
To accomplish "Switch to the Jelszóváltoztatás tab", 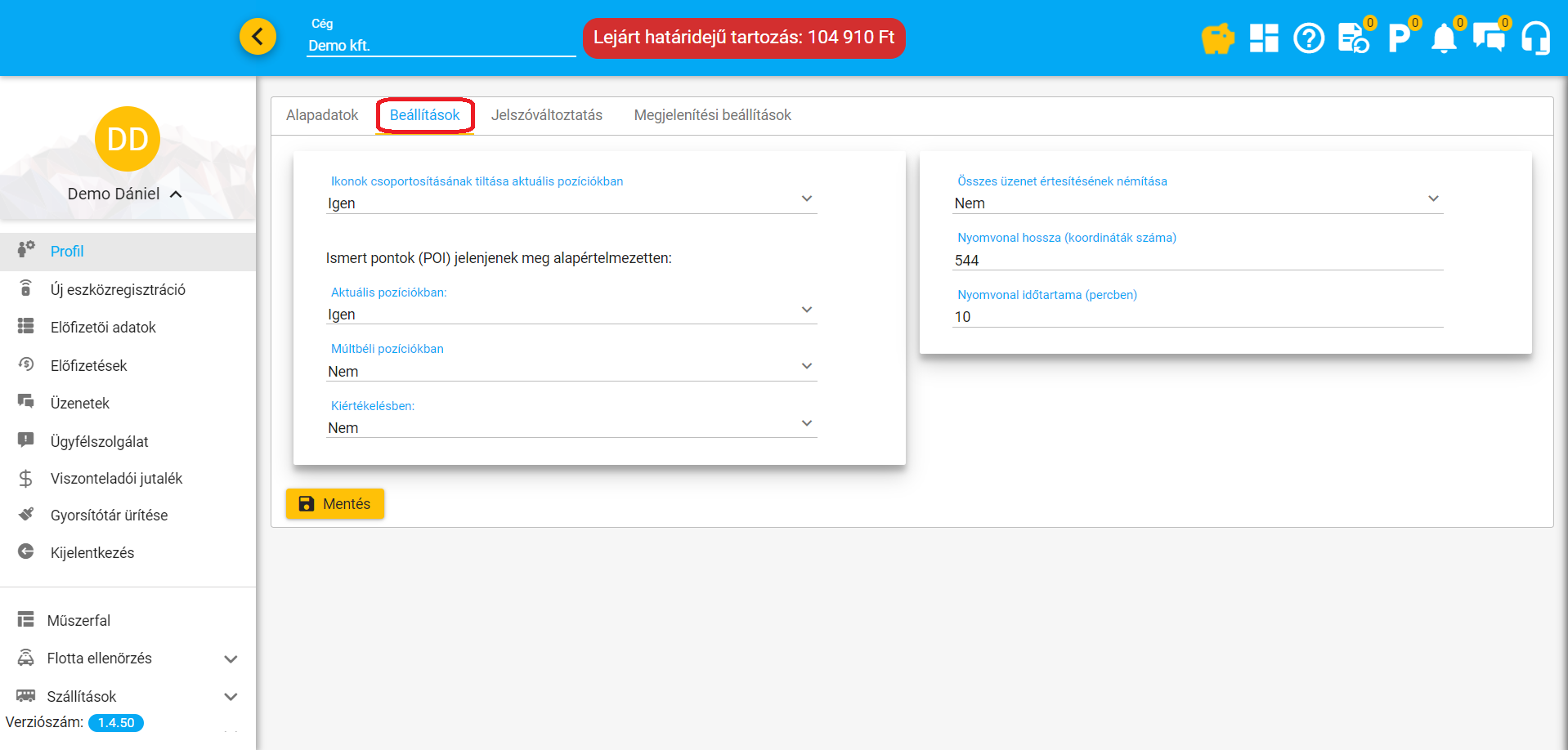I will (x=546, y=115).
